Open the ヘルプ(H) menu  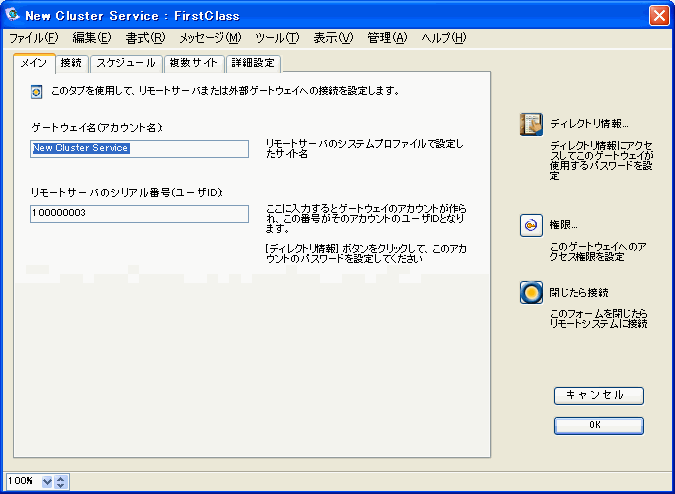coord(443,38)
